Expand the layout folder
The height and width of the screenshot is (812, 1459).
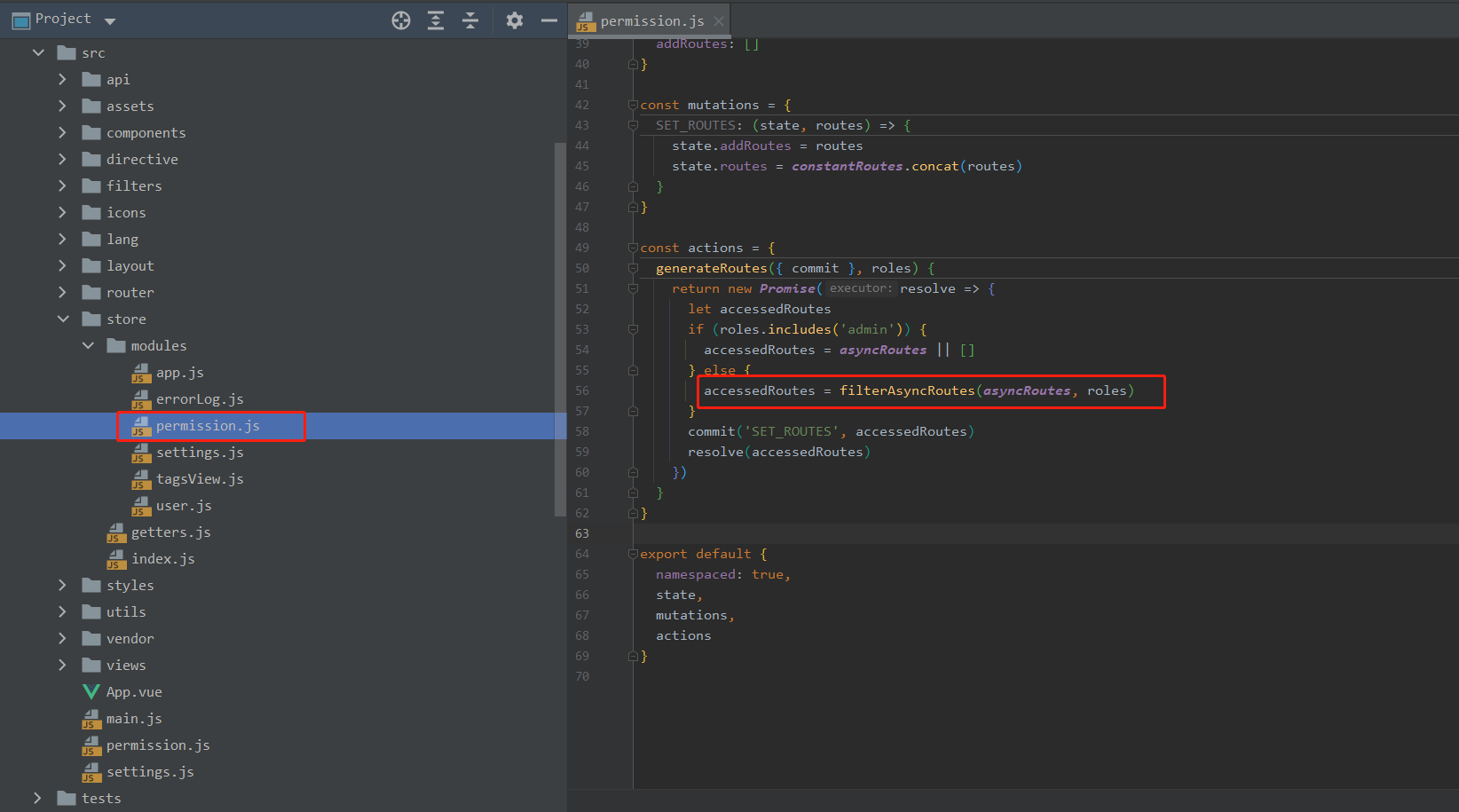click(62, 266)
